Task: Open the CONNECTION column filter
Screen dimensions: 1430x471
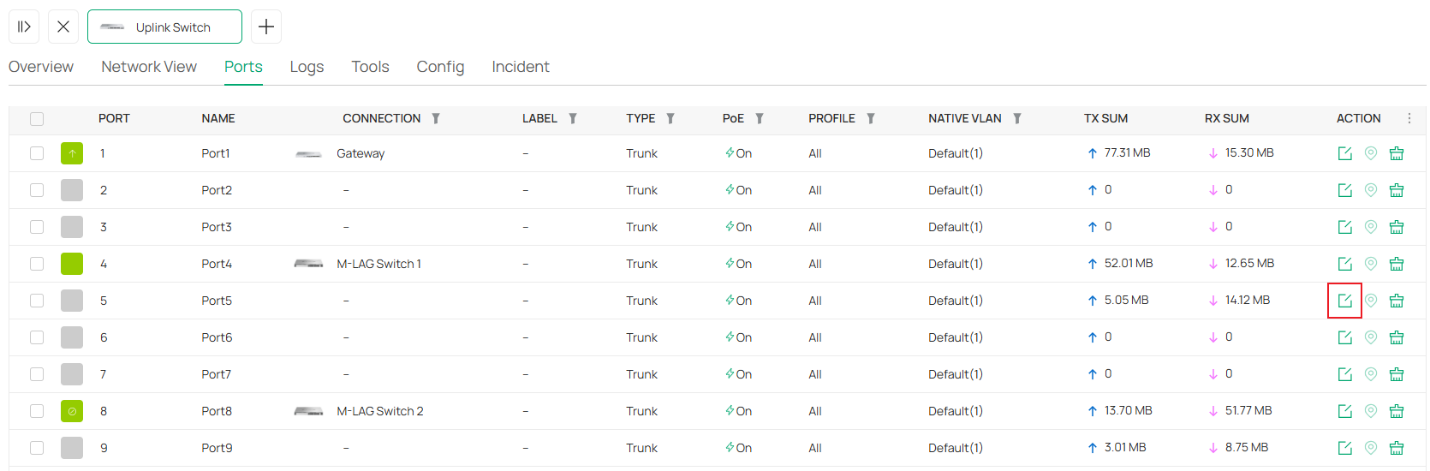Action: coord(435,118)
